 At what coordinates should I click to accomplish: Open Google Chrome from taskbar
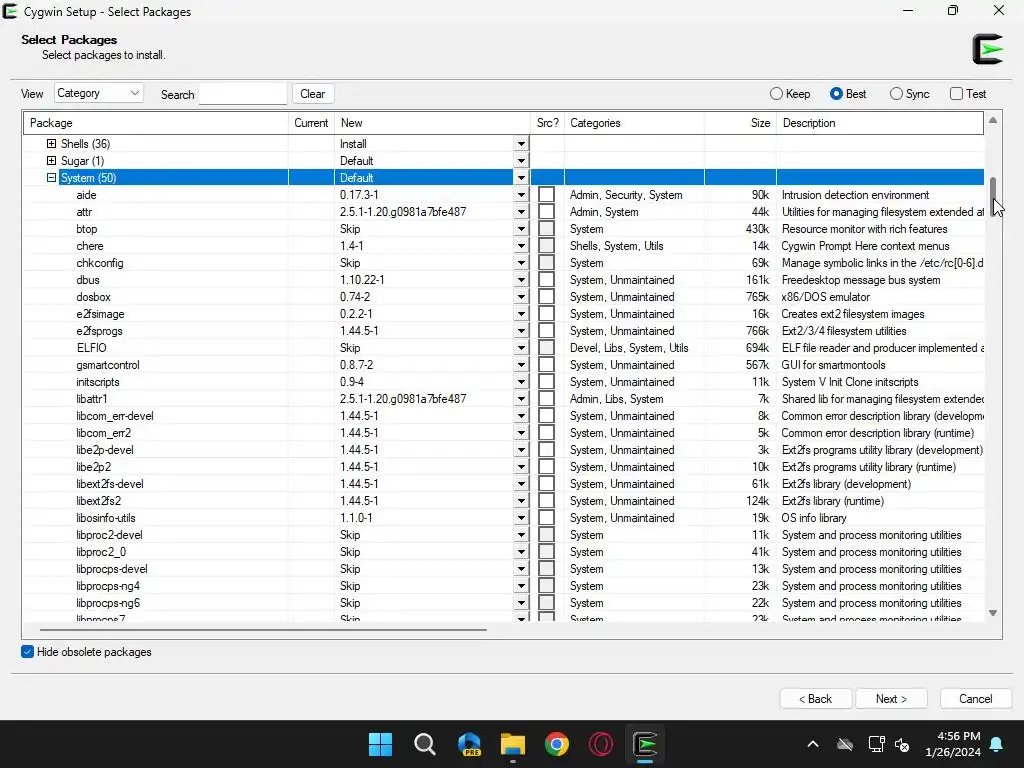click(557, 744)
